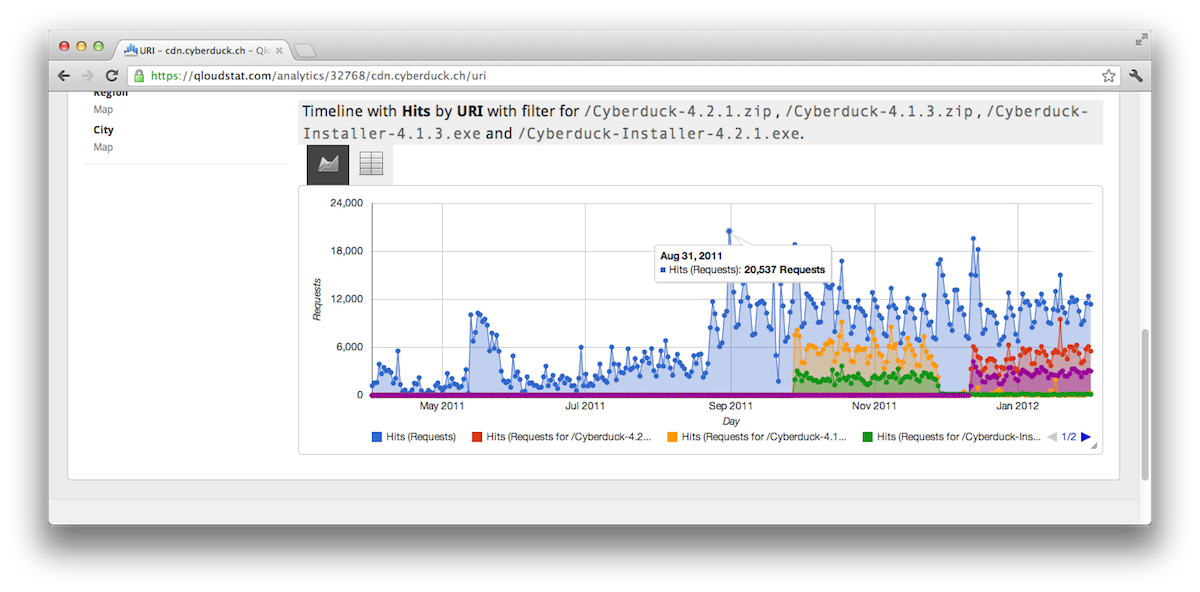Open the Chrome wrench menu
The width and height of the screenshot is (1200, 592).
point(1136,75)
